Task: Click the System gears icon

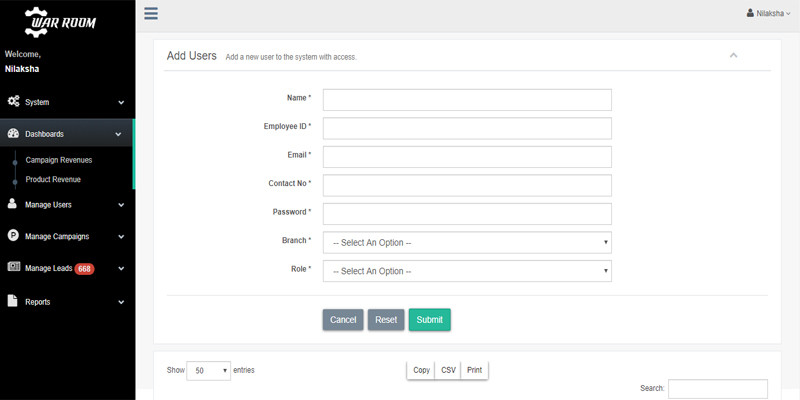Action: tap(14, 101)
